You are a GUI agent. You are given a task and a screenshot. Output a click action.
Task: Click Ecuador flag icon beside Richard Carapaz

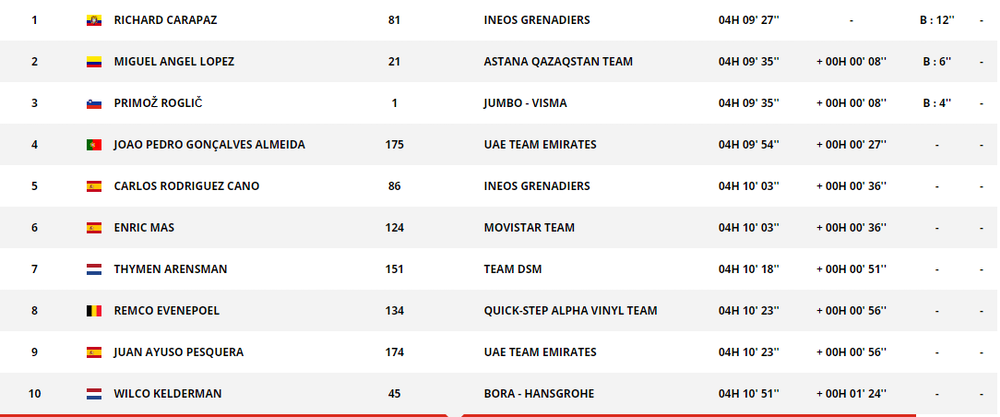94,20
